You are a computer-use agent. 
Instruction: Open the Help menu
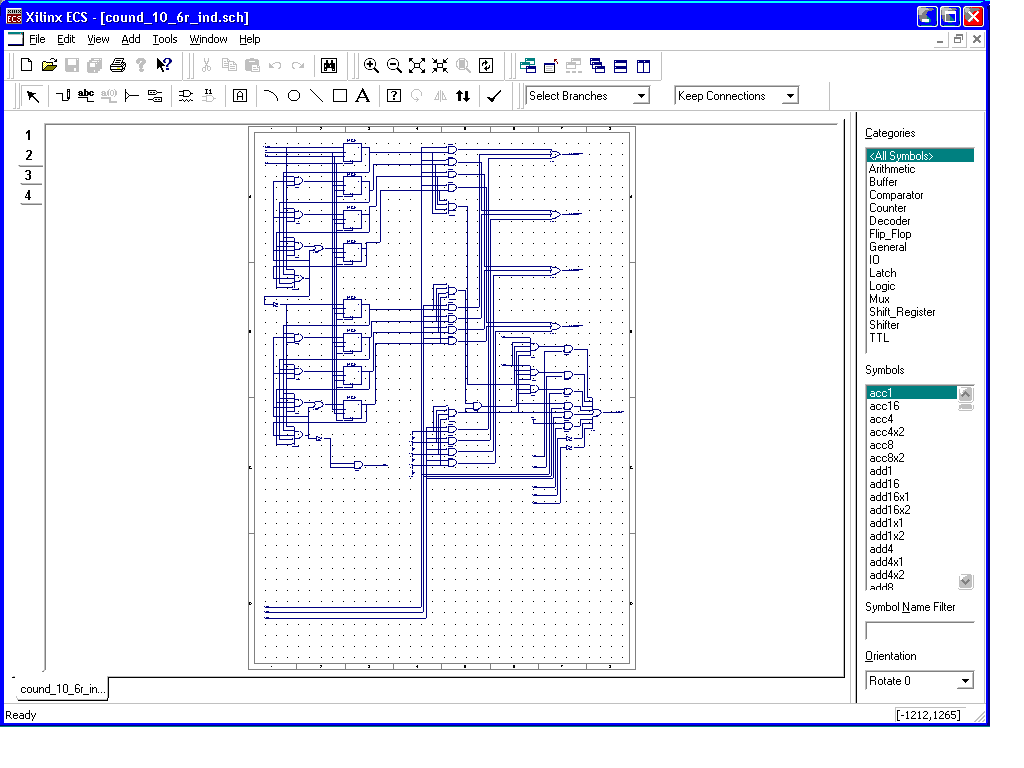(x=249, y=39)
